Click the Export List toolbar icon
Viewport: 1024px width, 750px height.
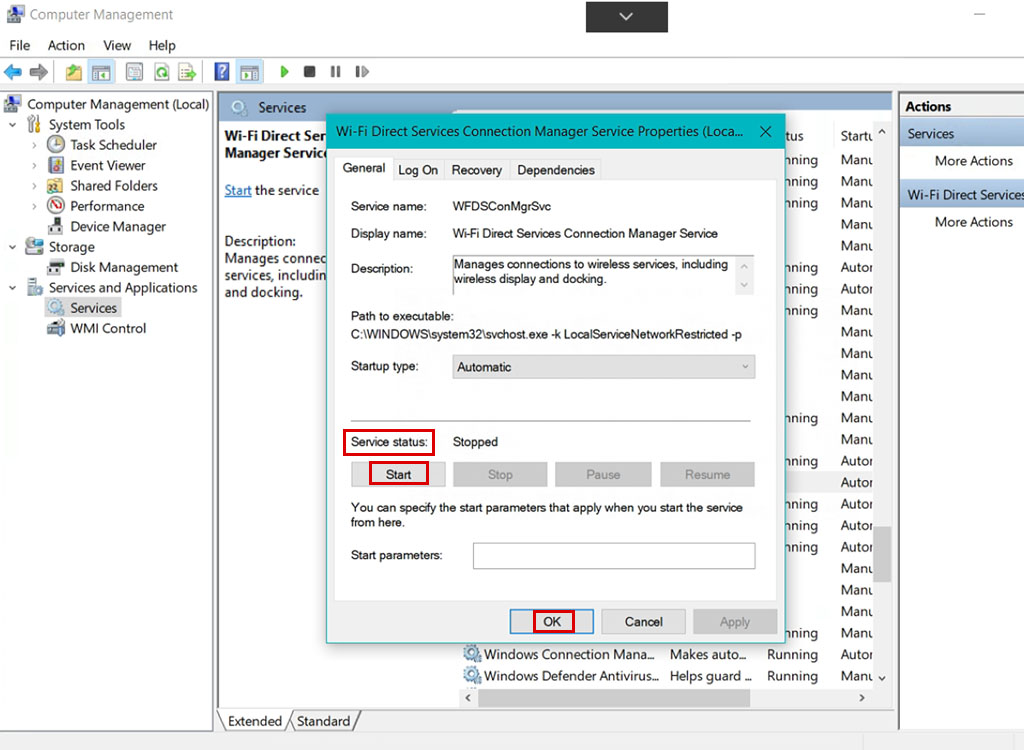click(x=187, y=72)
